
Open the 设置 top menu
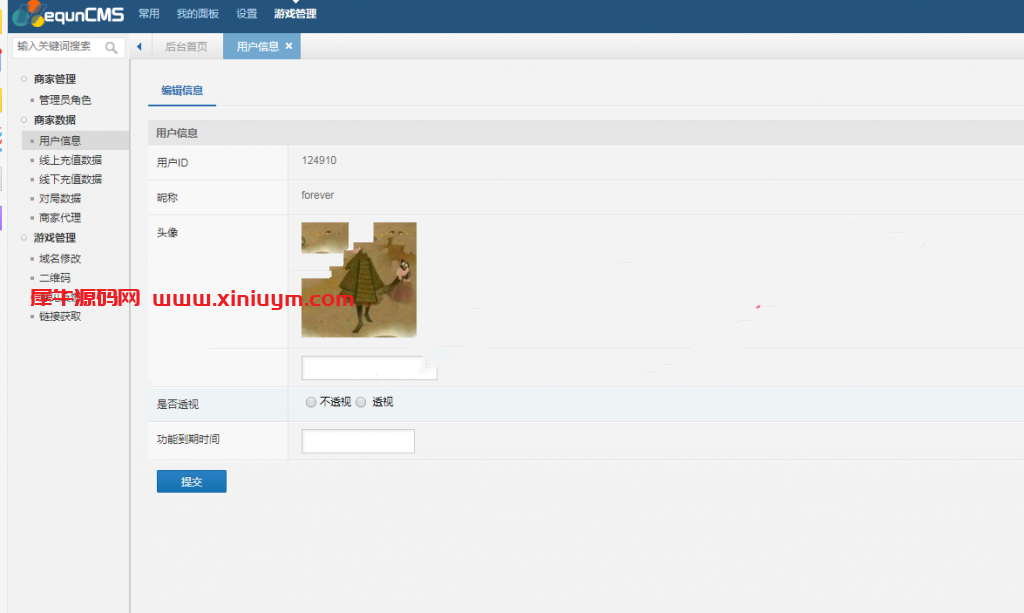click(246, 14)
